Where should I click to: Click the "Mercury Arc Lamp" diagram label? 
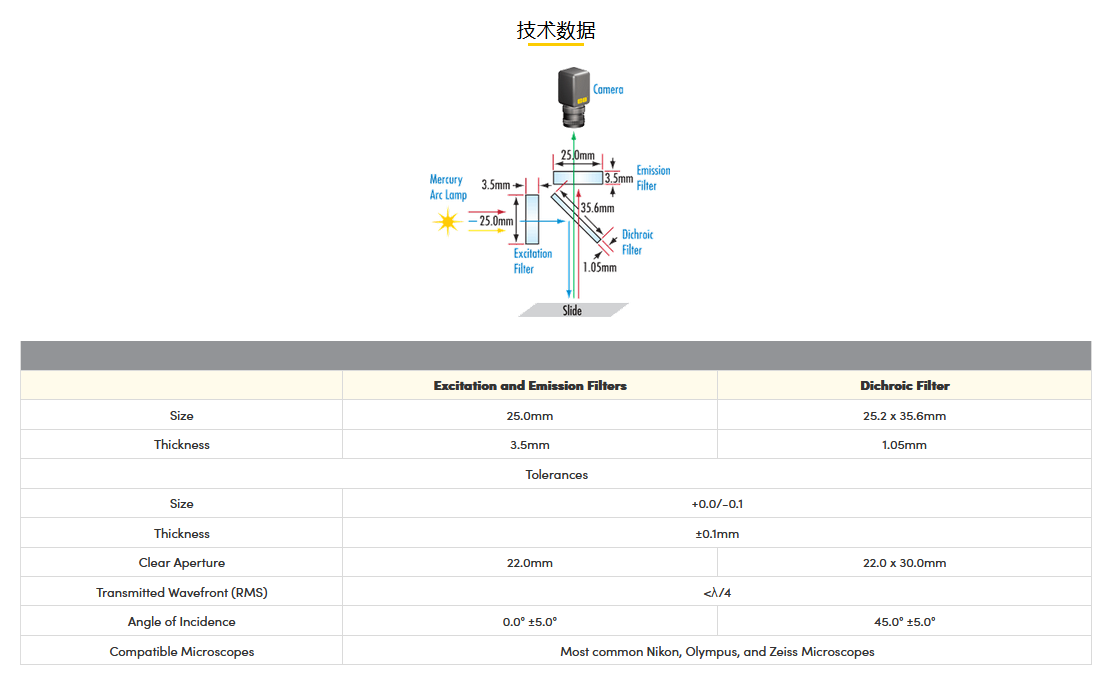(x=447, y=187)
